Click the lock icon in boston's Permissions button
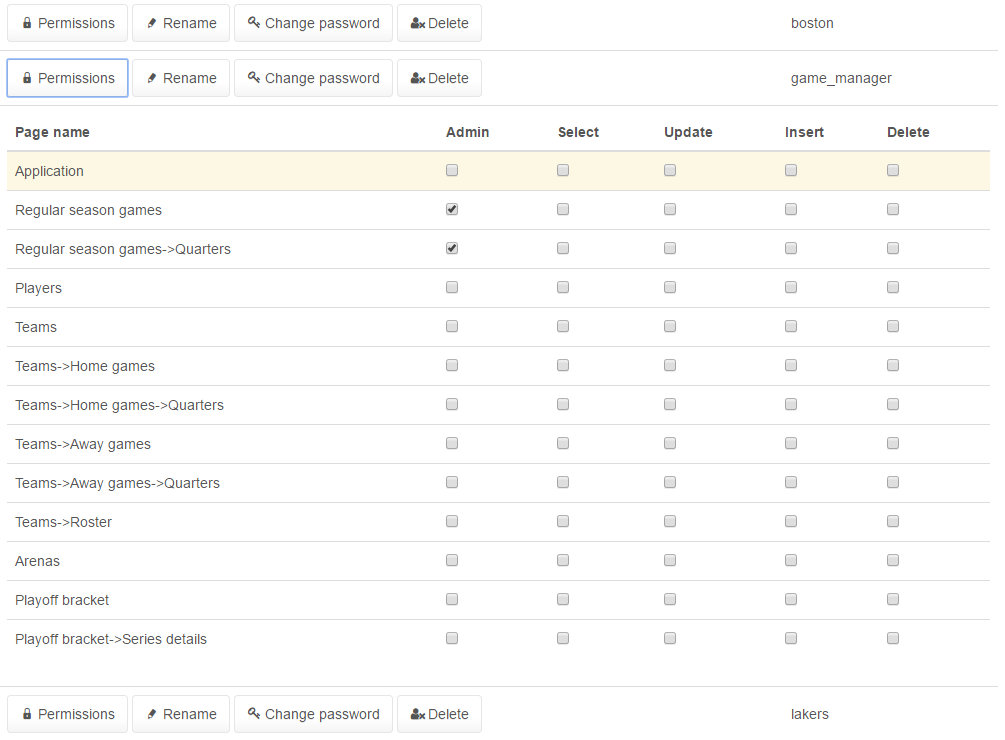1005x740 pixels. click(x=27, y=23)
